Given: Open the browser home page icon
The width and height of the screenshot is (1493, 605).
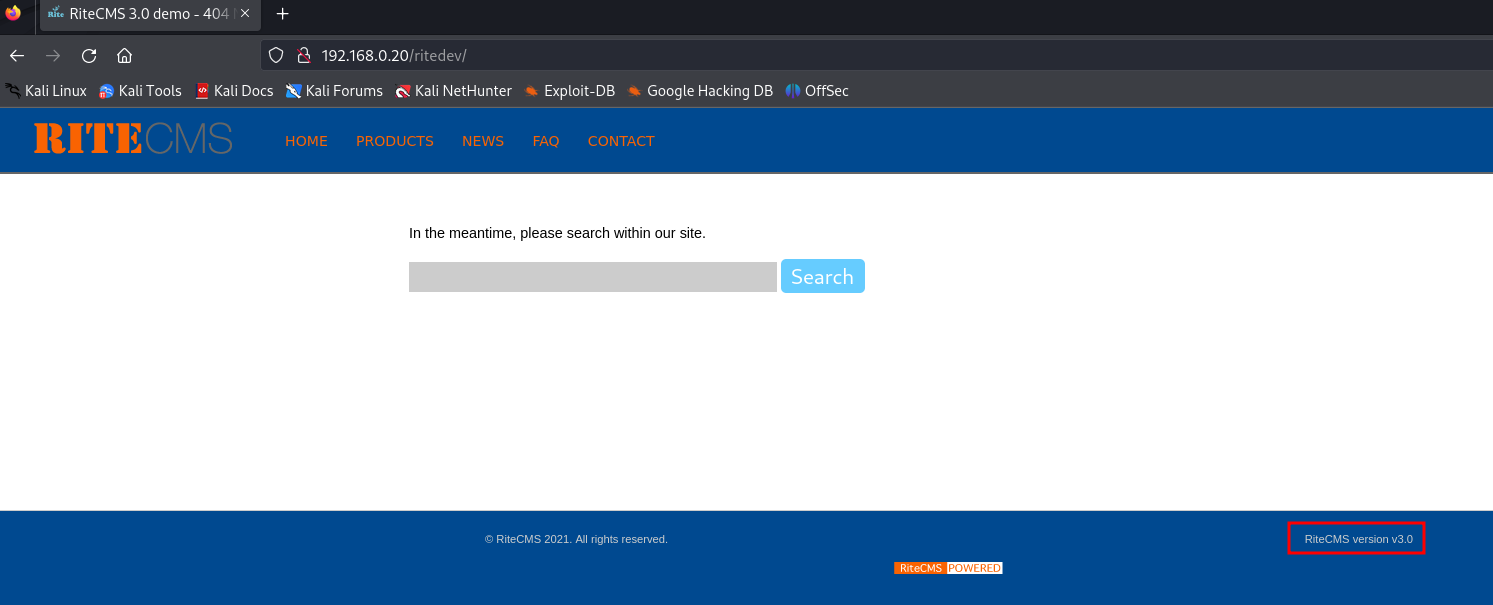Looking at the screenshot, I should pyautogui.click(x=125, y=56).
